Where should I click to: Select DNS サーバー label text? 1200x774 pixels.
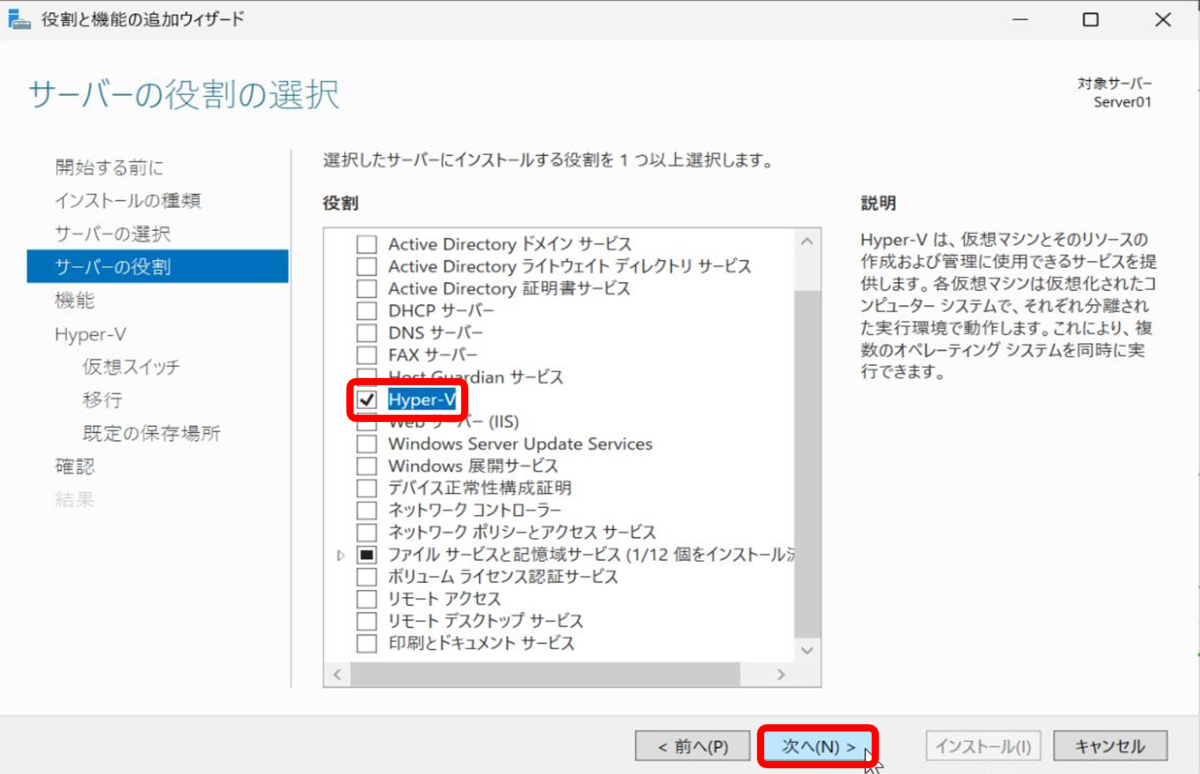tap(435, 332)
